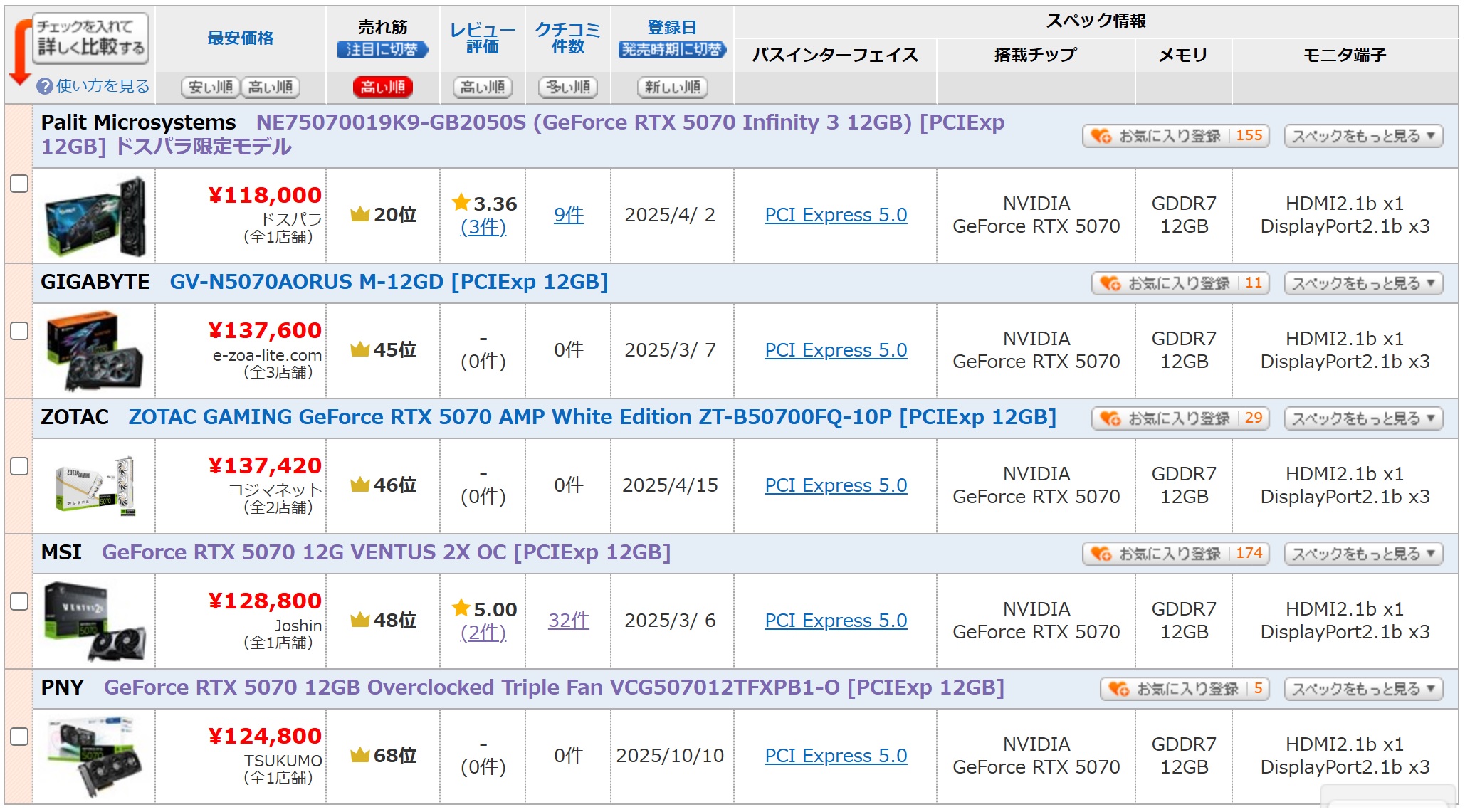This screenshot has width=1465, height=812.
Task: Open the ZOTAC white graphics card thumbnail
Action: pos(95,485)
